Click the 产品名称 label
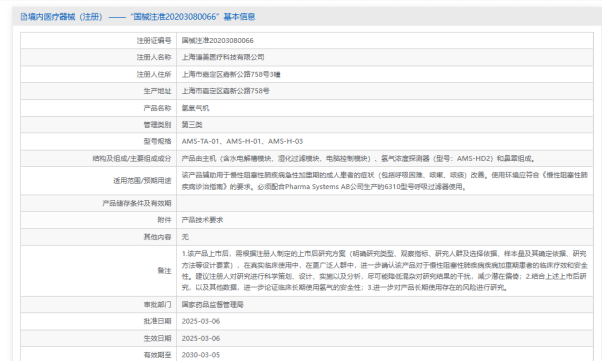Viewport: 602px width, 361px height. click(x=157, y=108)
